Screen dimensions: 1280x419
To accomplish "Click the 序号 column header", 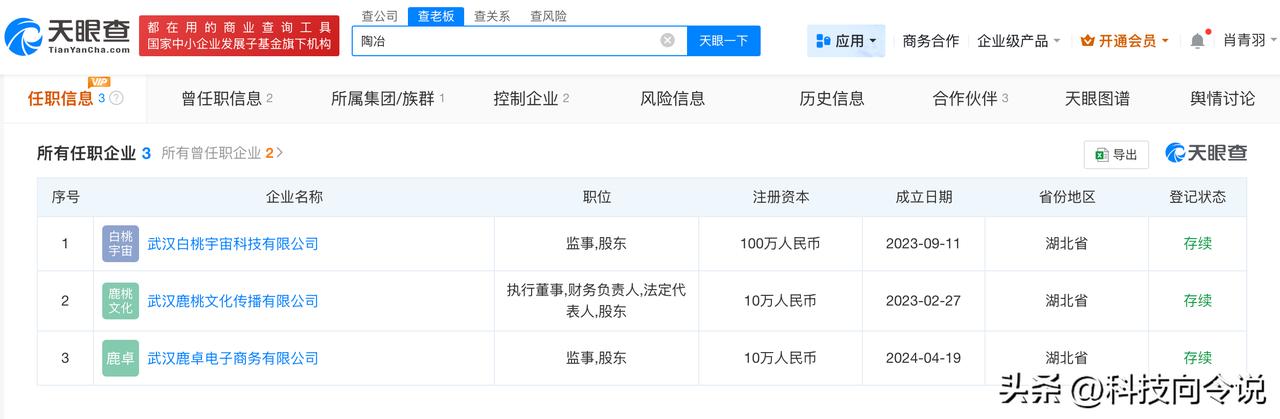I will (x=65, y=197).
